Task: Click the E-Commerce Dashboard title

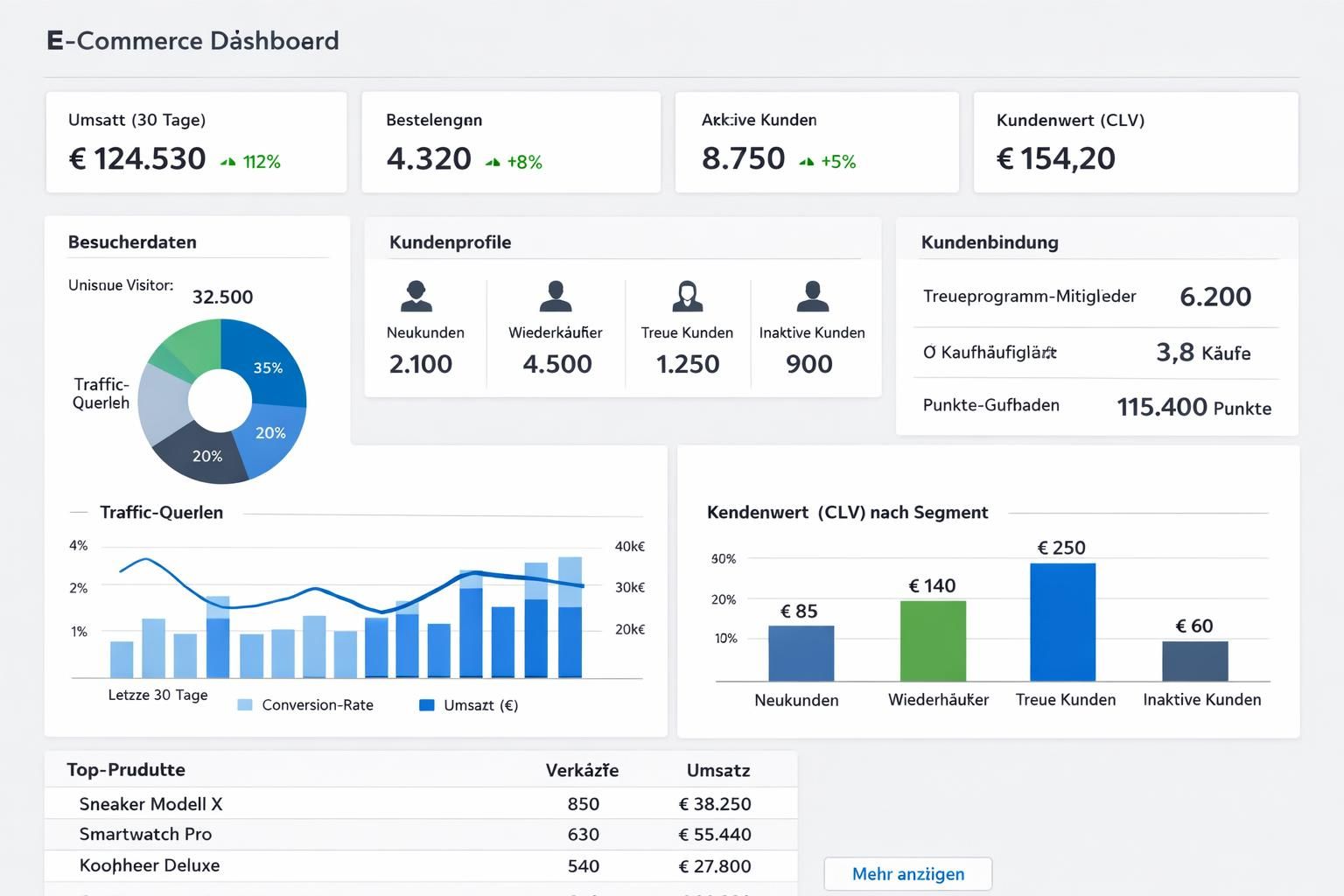Action: pos(193,40)
